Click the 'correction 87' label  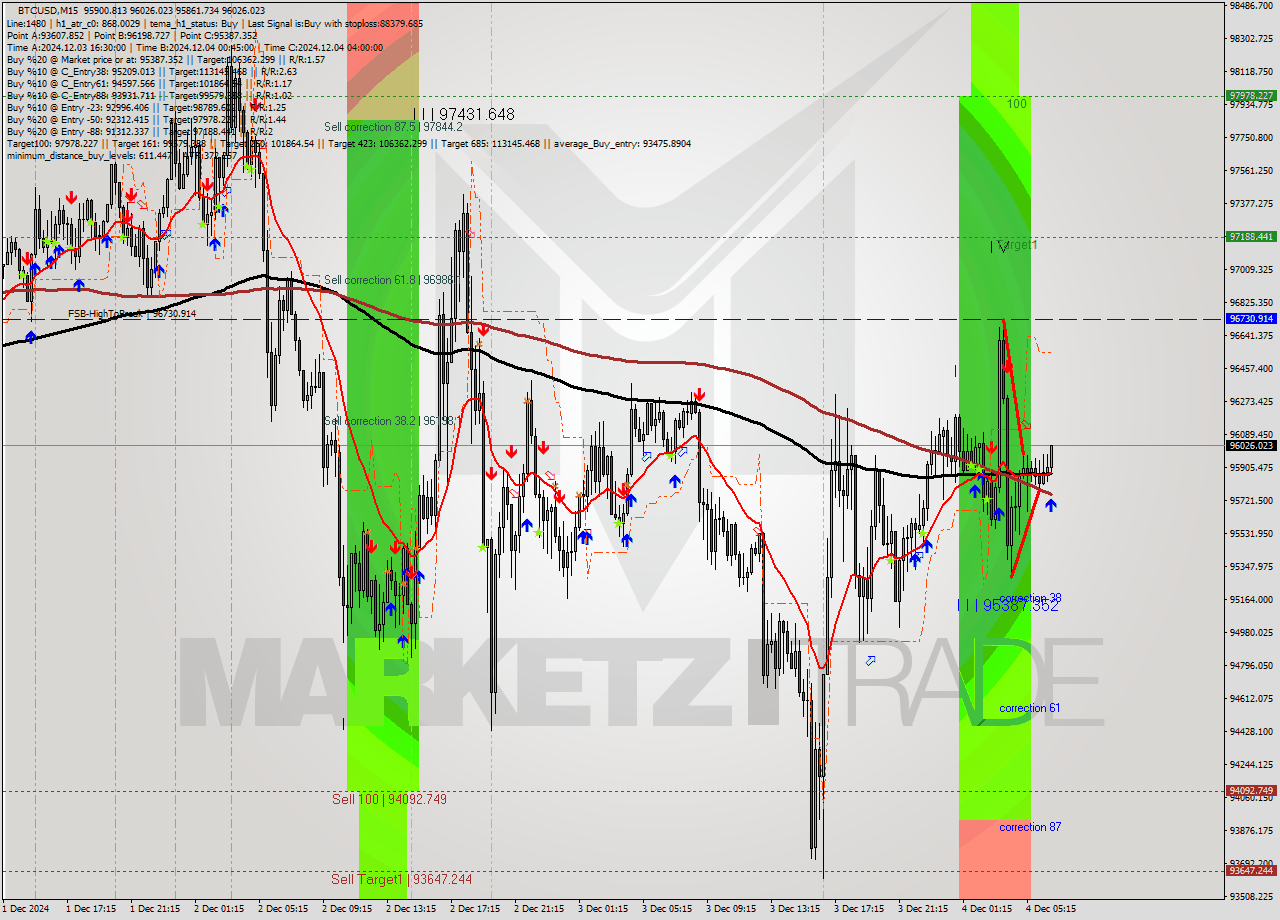pos(1030,827)
